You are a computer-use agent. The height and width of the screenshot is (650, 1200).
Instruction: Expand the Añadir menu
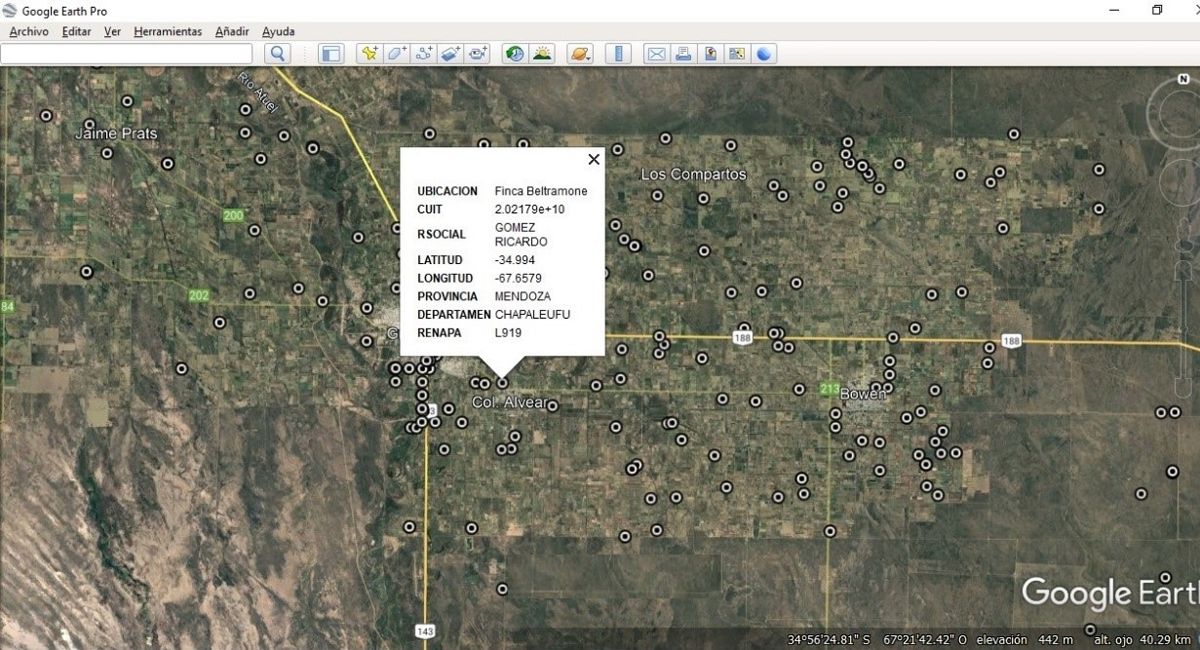point(231,32)
